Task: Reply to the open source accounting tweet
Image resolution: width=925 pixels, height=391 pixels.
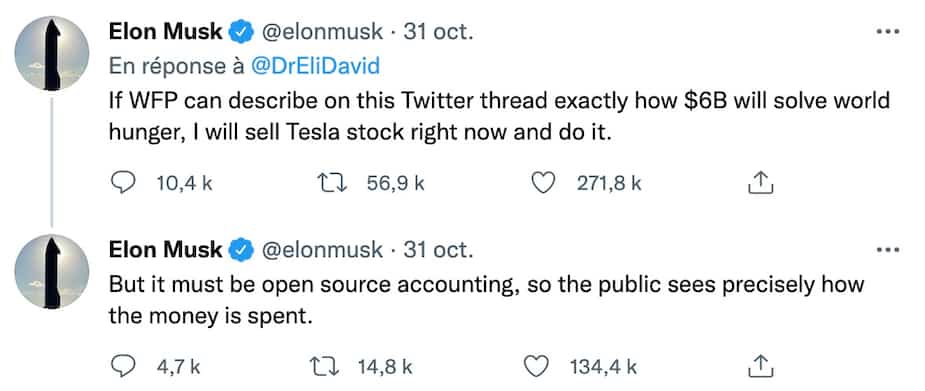Action: click(x=123, y=367)
